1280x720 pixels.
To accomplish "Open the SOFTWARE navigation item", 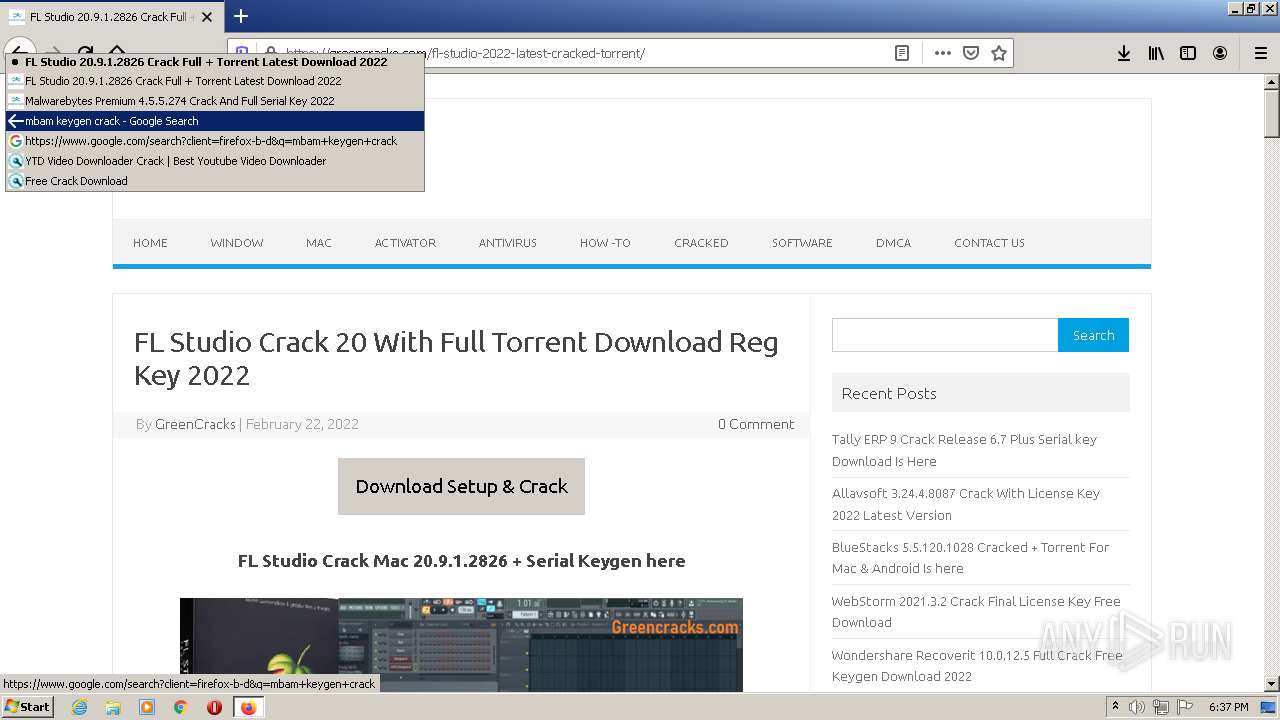I will pyautogui.click(x=802, y=243).
